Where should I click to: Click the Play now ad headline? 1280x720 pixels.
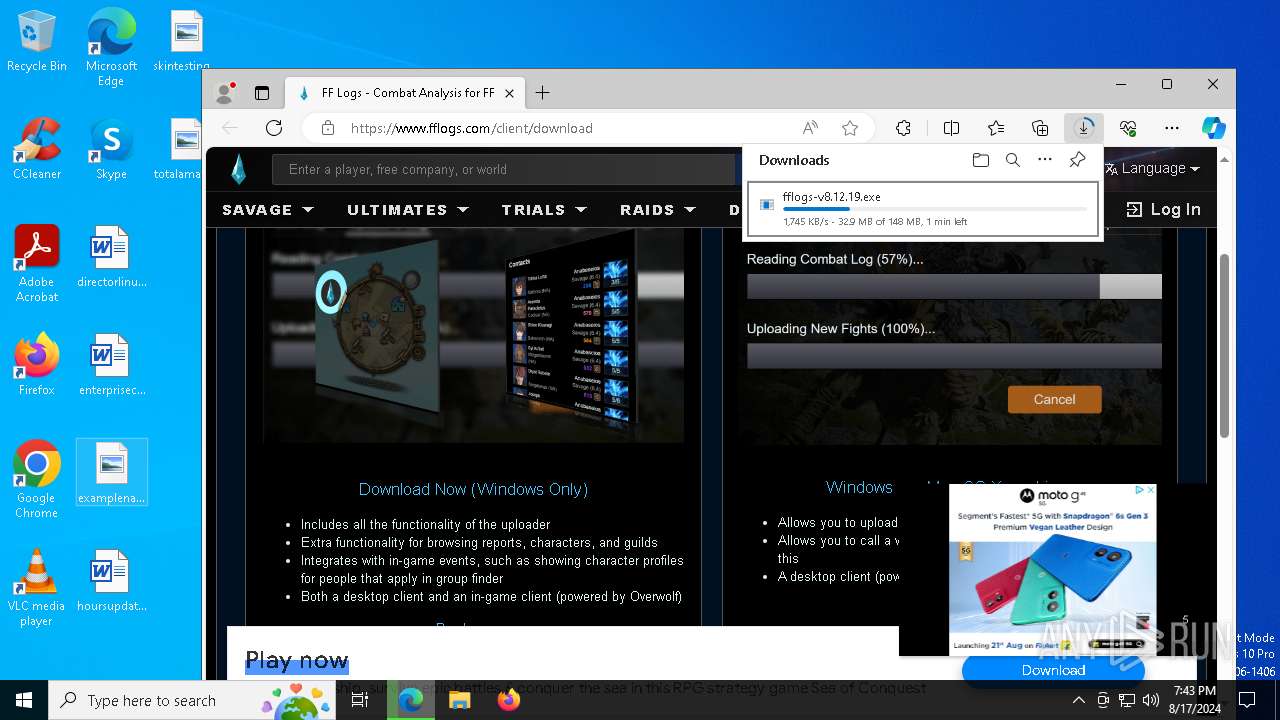coord(297,660)
